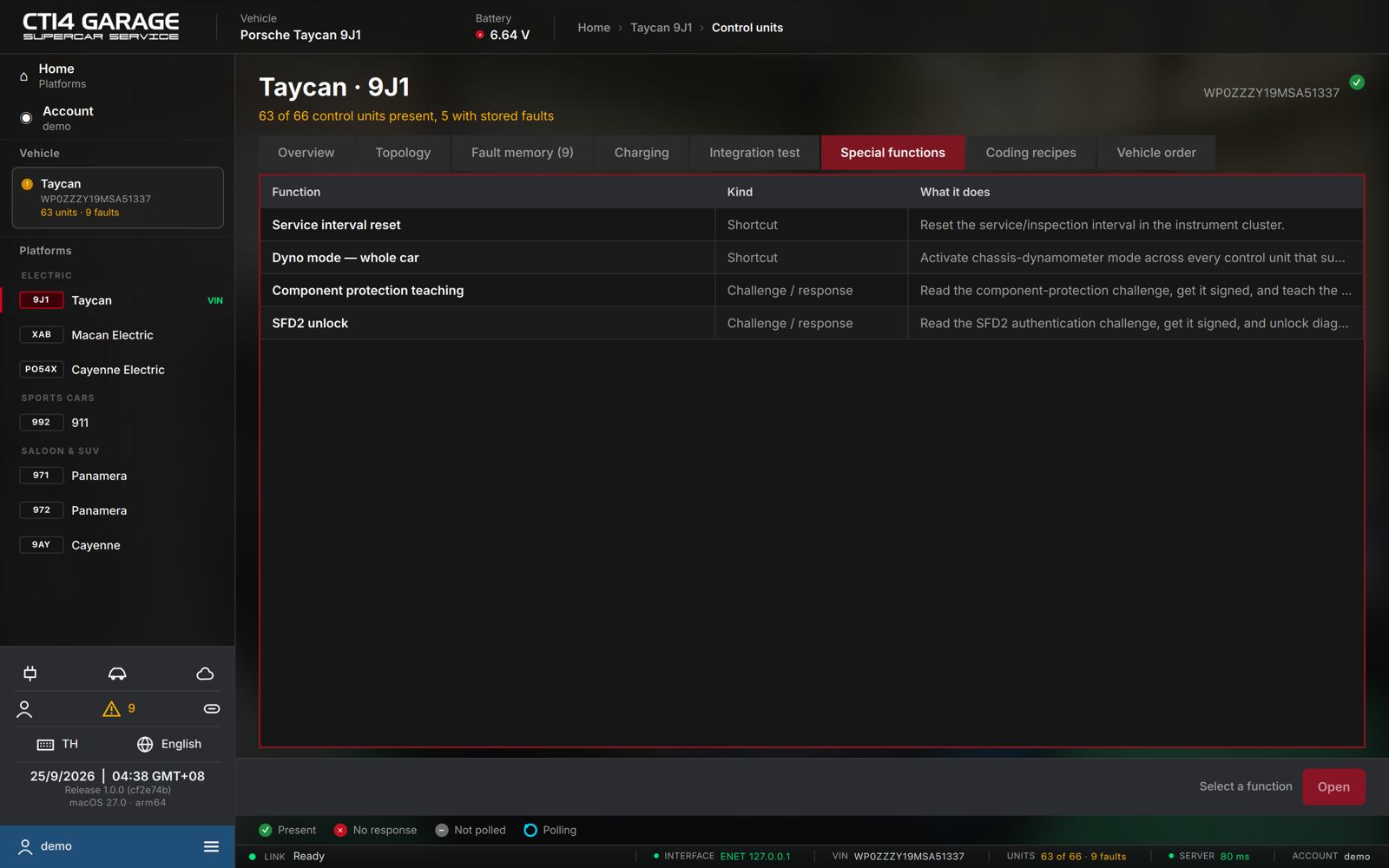Click the VIN text WP0ZZZY19MSA51337 in page header
Viewport: 1389px width, 868px height.
tap(1271, 93)
